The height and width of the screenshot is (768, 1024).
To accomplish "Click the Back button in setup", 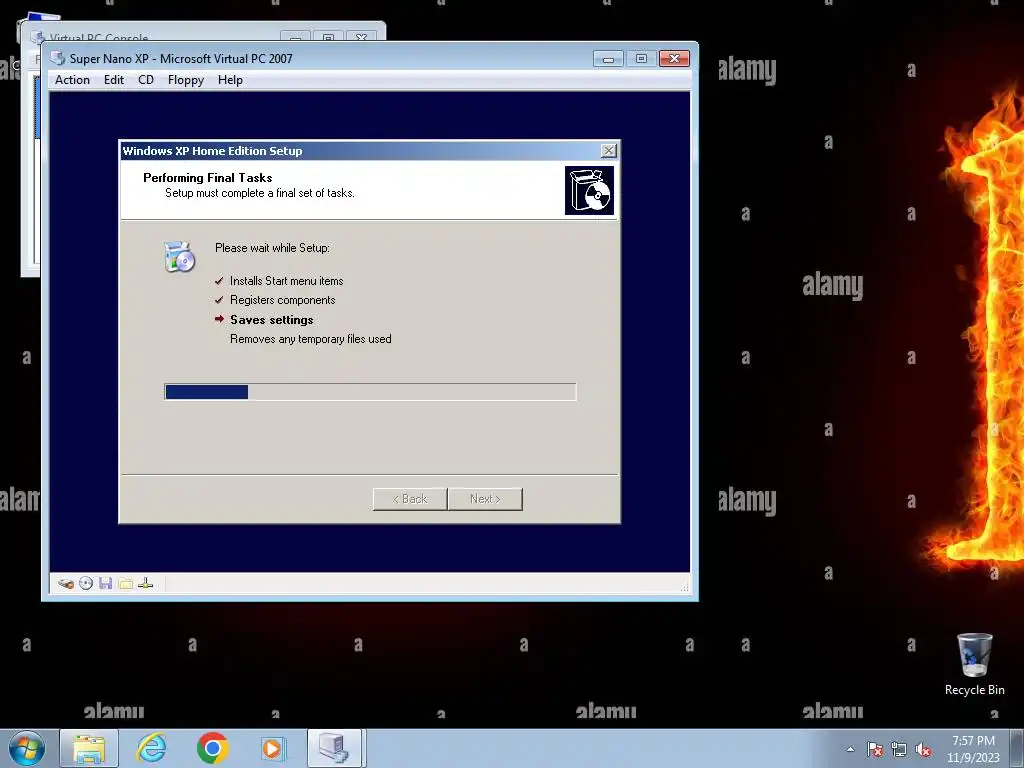I will tap(410, 499).
